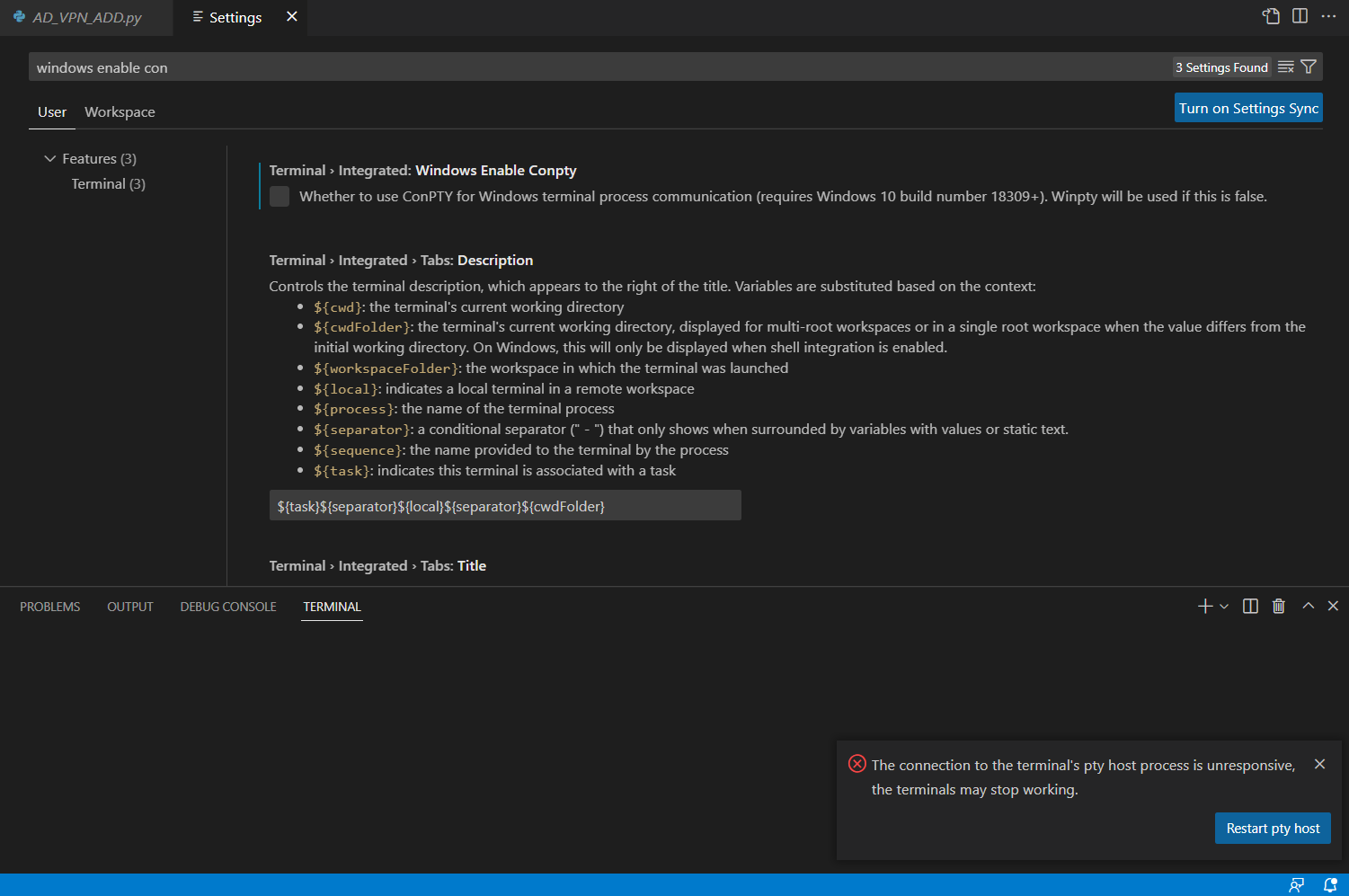The height and width of the screenshot is (896, 1349).
Task: Kill the terminal with the trash icon
Action: click(1279, 606)
